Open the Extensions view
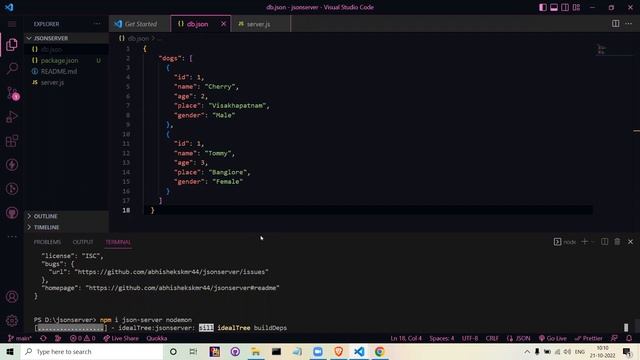Viewport: 640px width, 360px height. coord(12,141)
